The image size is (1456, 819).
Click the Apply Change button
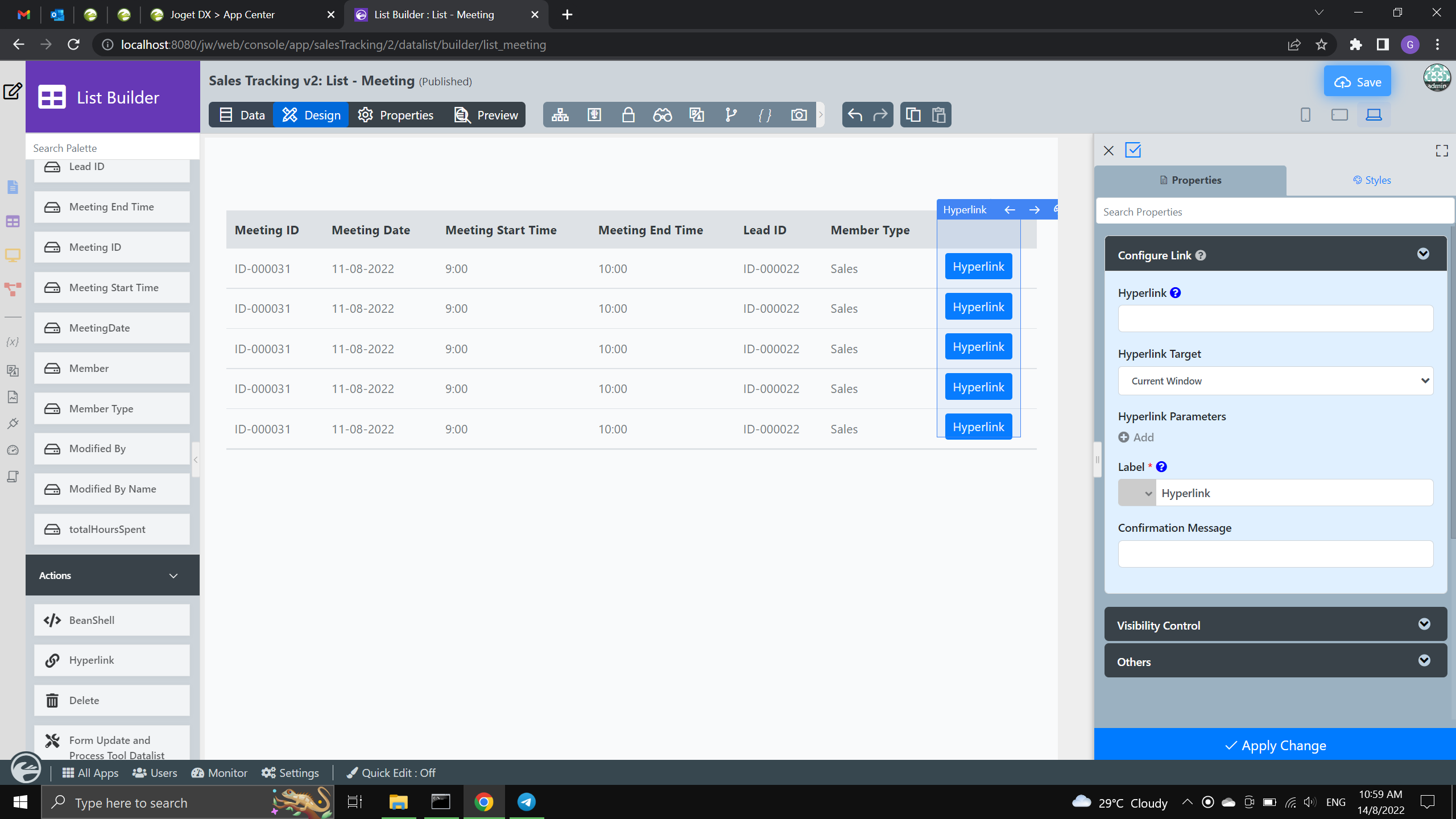[x=1275, y=745]
